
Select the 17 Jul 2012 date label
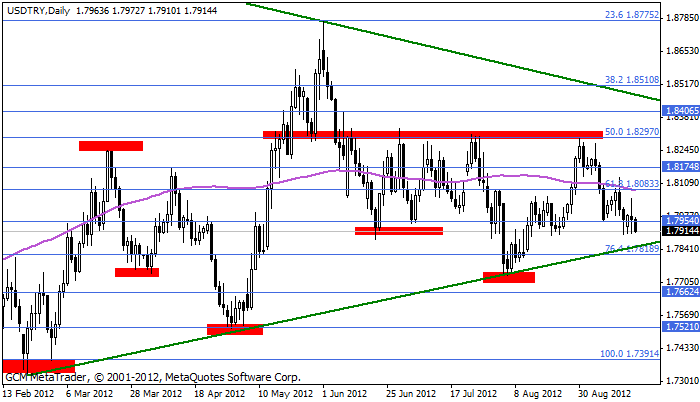[x=474, y=394]
